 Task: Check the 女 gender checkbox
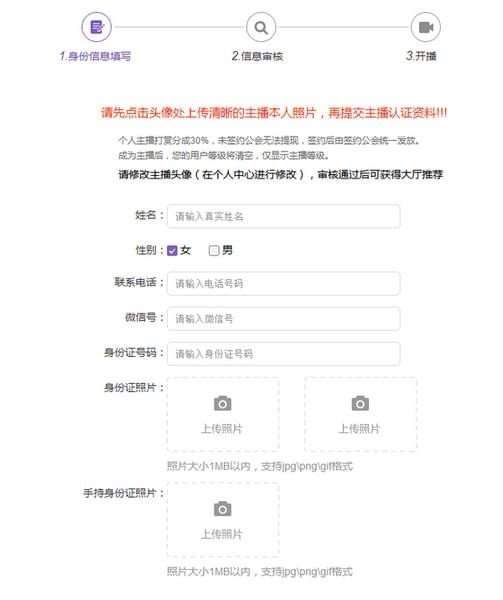tap(172, 251)
